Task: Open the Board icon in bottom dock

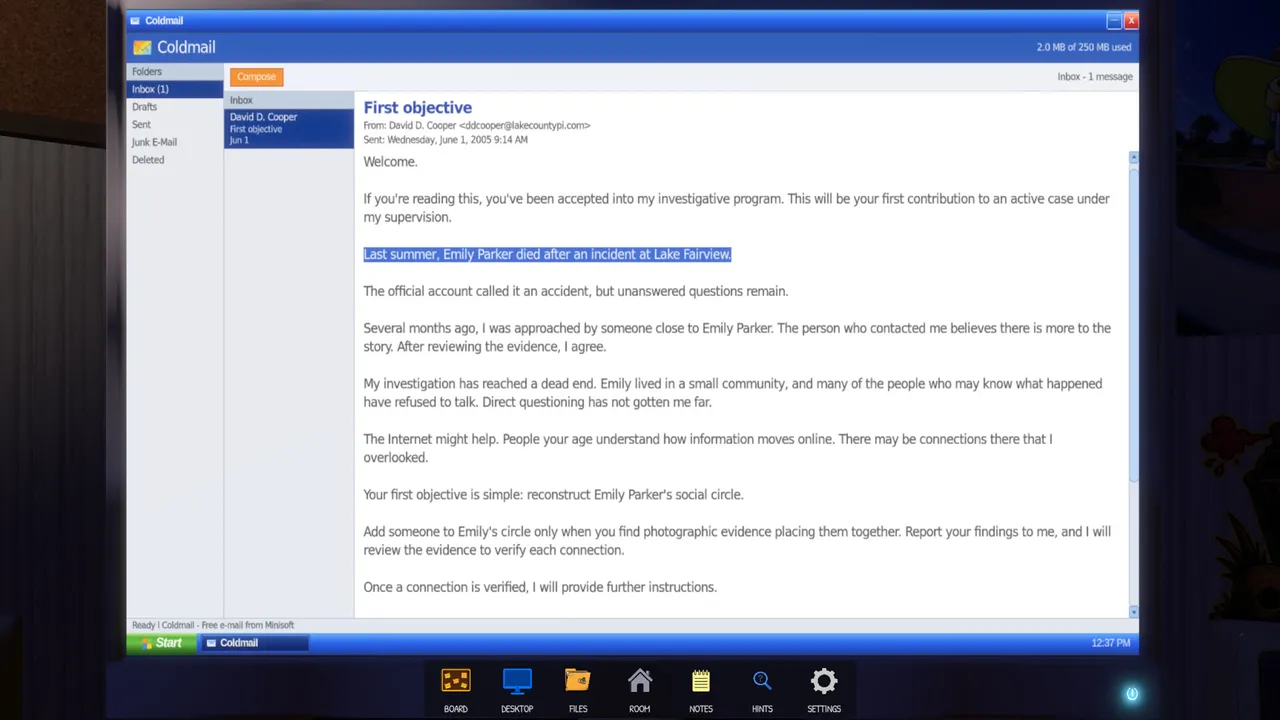Action: pyautogui.click(x=455, y=682)
